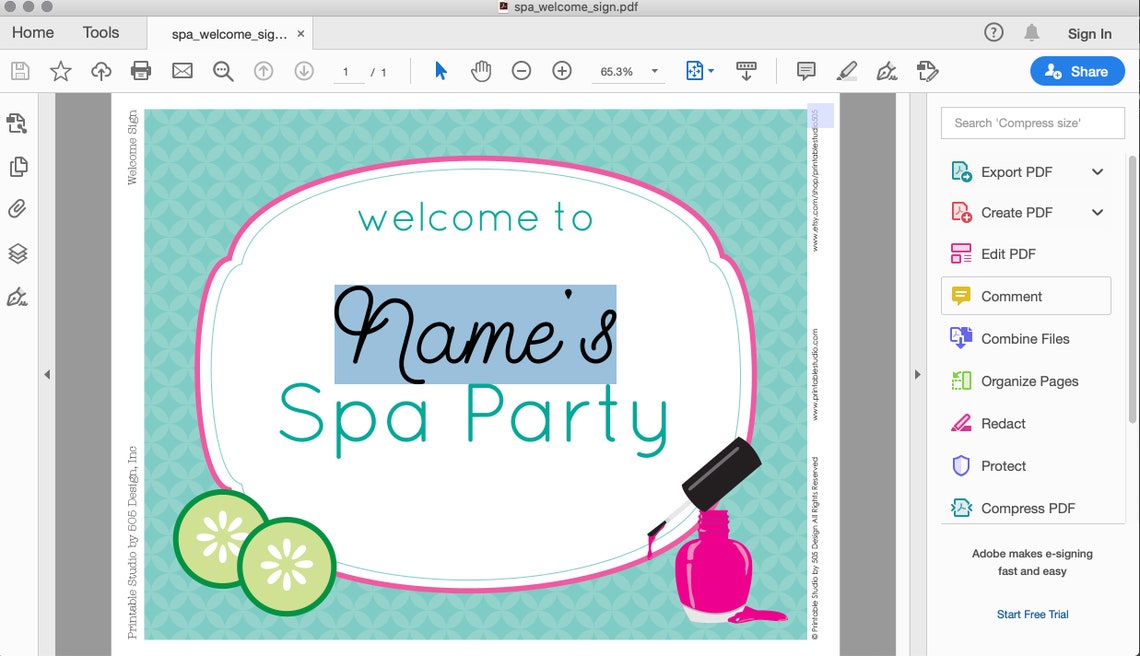
Task: Open the Tools tab
Action: pos(100,32)
